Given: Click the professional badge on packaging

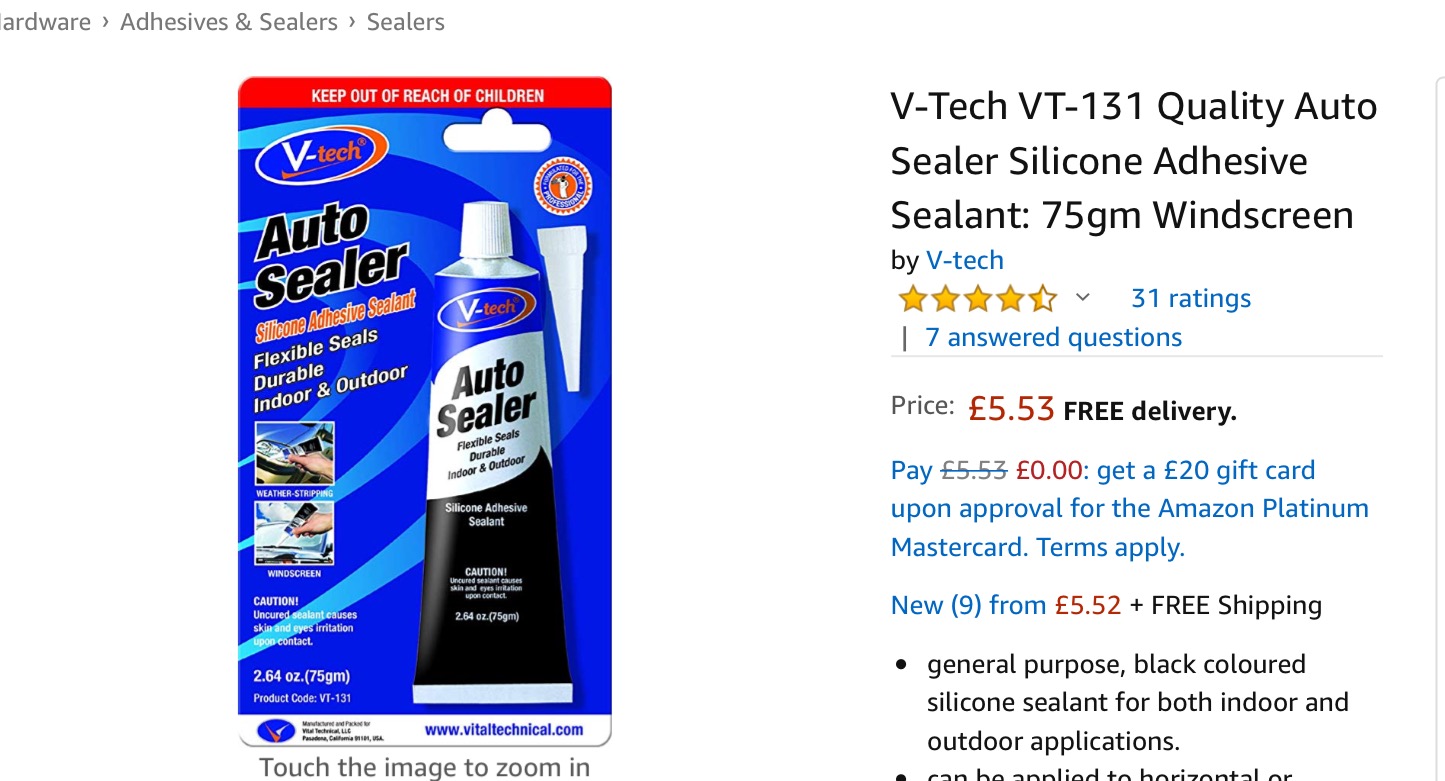Looking at the screenshot, I should click(x=562, y=184).
